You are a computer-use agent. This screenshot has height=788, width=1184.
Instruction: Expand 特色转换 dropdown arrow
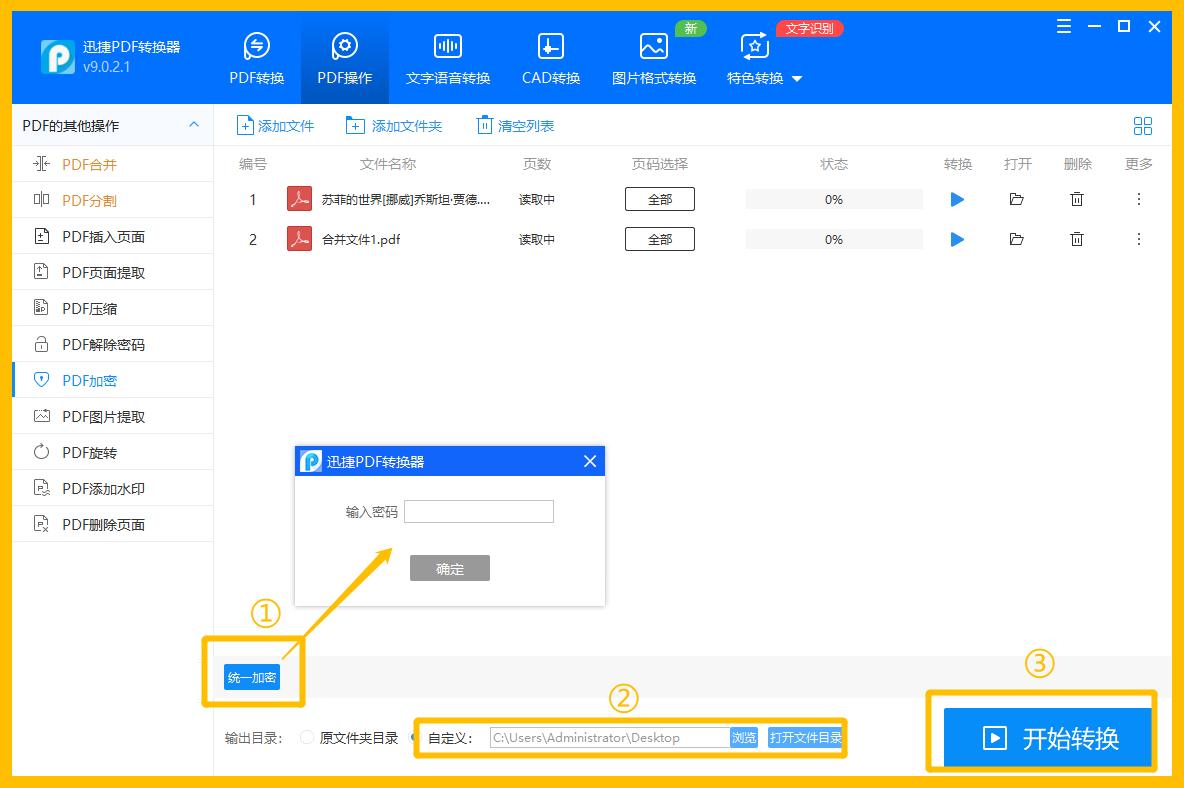point(797,79)
